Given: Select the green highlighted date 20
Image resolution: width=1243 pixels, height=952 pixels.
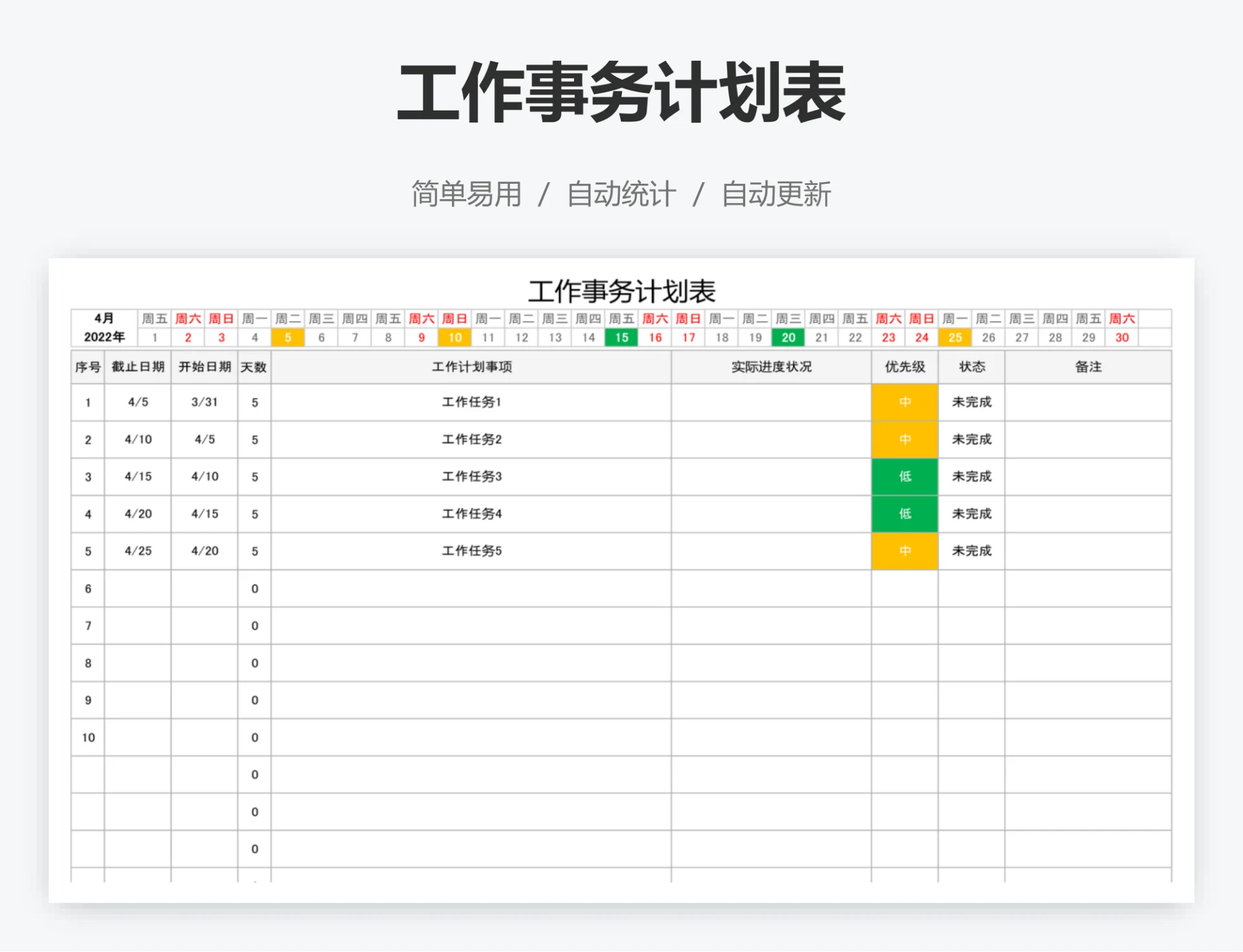Looking at the screenshot, I should [x=787, y=337].
